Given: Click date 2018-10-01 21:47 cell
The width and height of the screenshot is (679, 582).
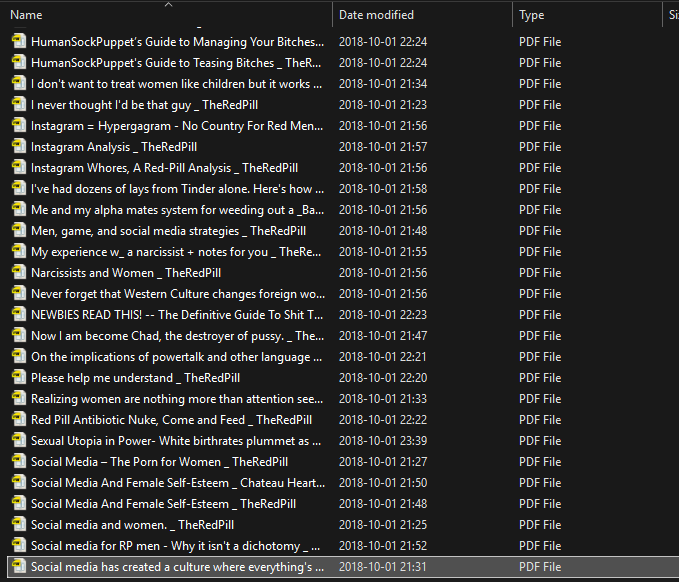Looking at the screenshot, I should coord(383,336).
